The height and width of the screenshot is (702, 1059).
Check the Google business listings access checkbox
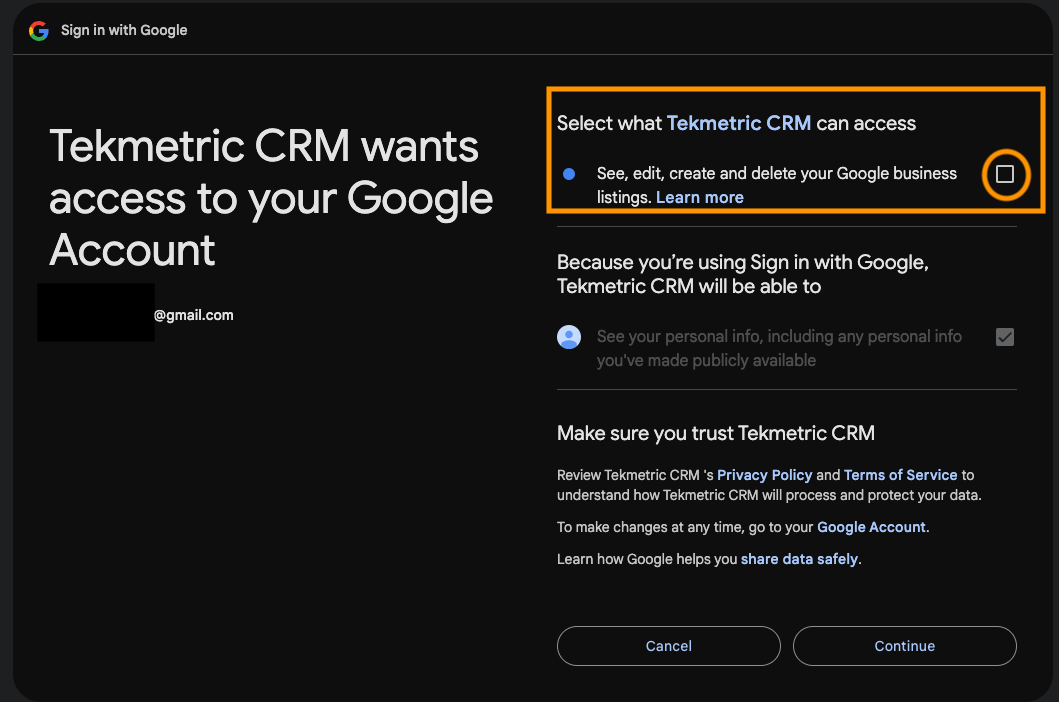tap(1005, 174)
